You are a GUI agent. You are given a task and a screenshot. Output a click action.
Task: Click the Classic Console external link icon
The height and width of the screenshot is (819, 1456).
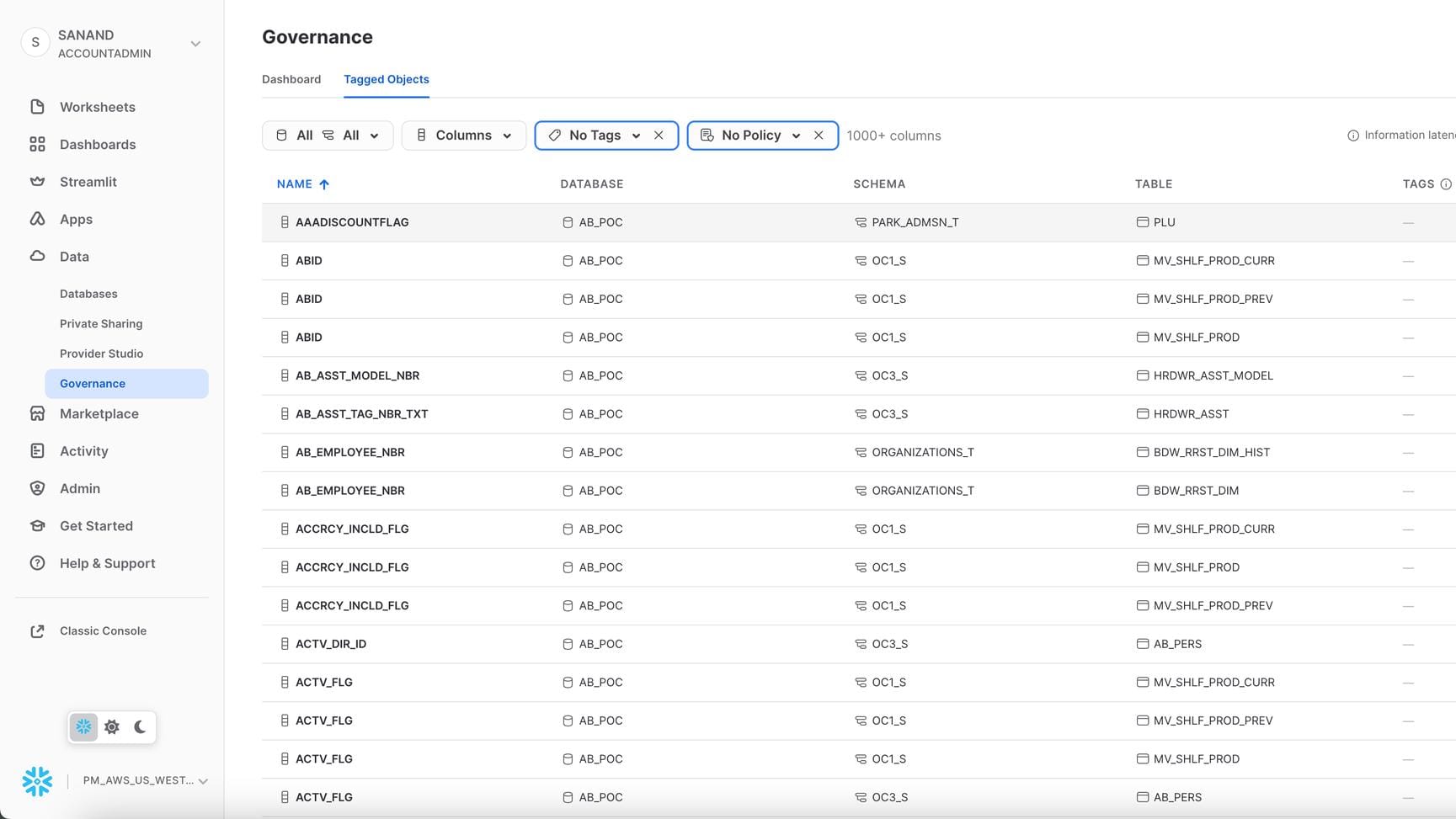(37, 631)
